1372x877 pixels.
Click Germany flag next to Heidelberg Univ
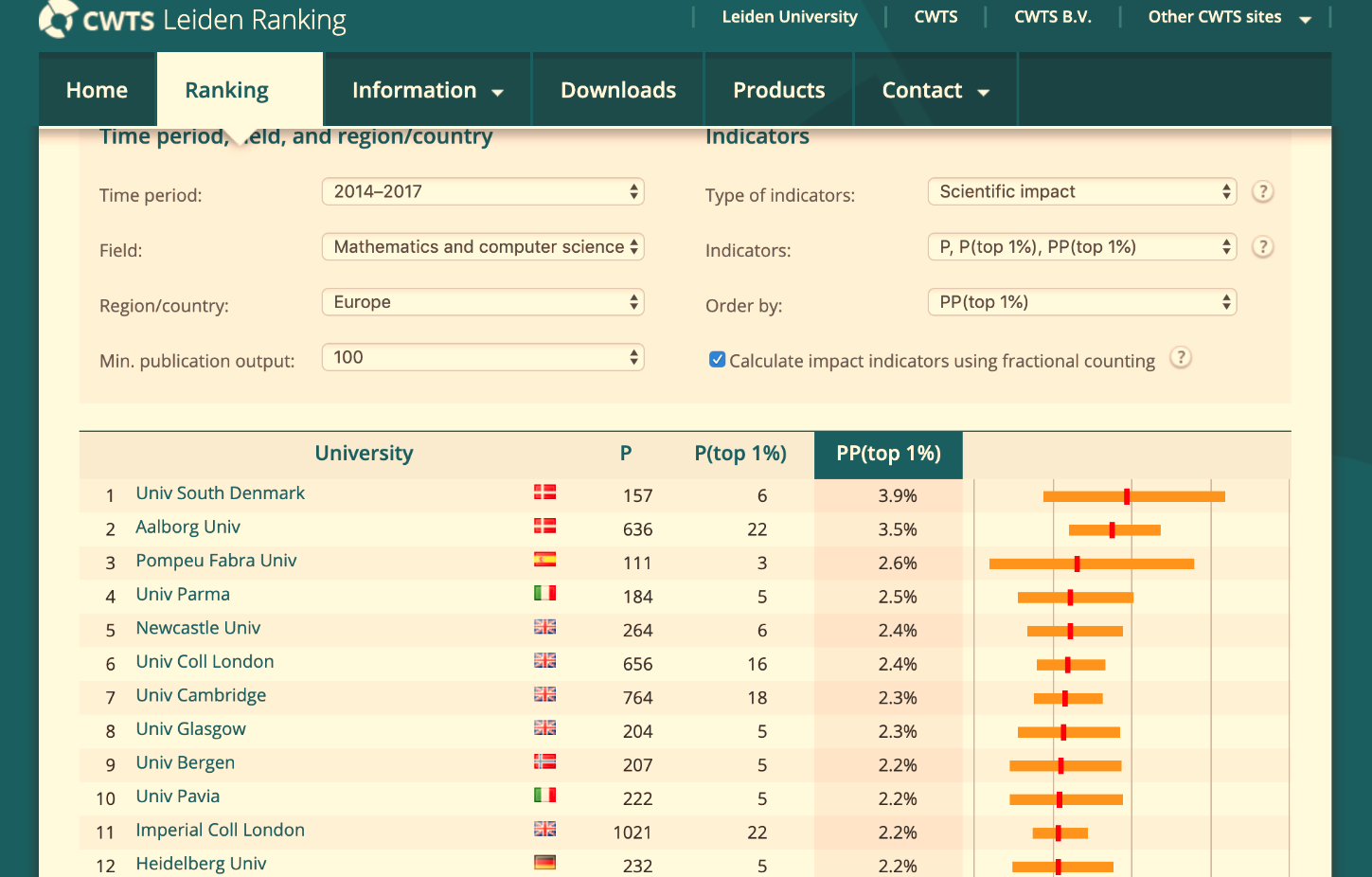(544, 862)
